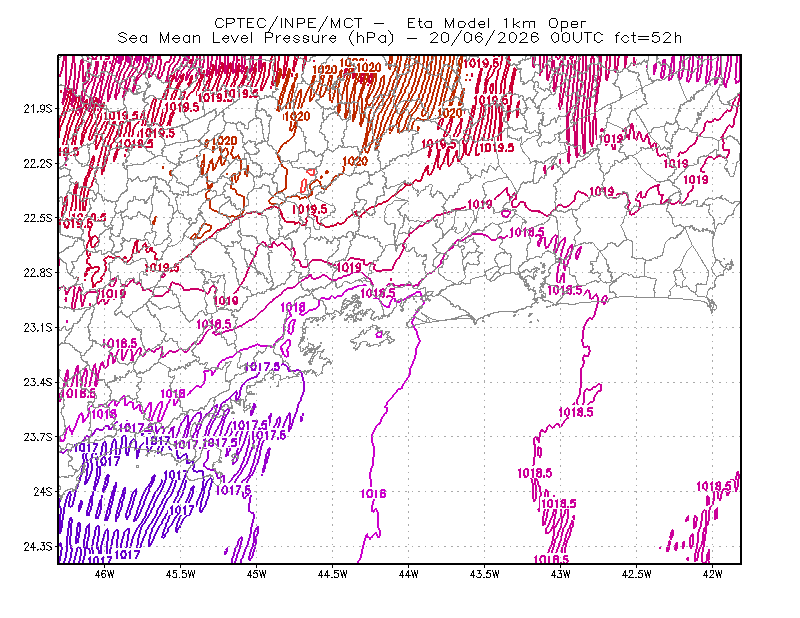Click the '43.5W' longitude axis label
Screen dimensions: 800x618
click(x=485, y=574)
